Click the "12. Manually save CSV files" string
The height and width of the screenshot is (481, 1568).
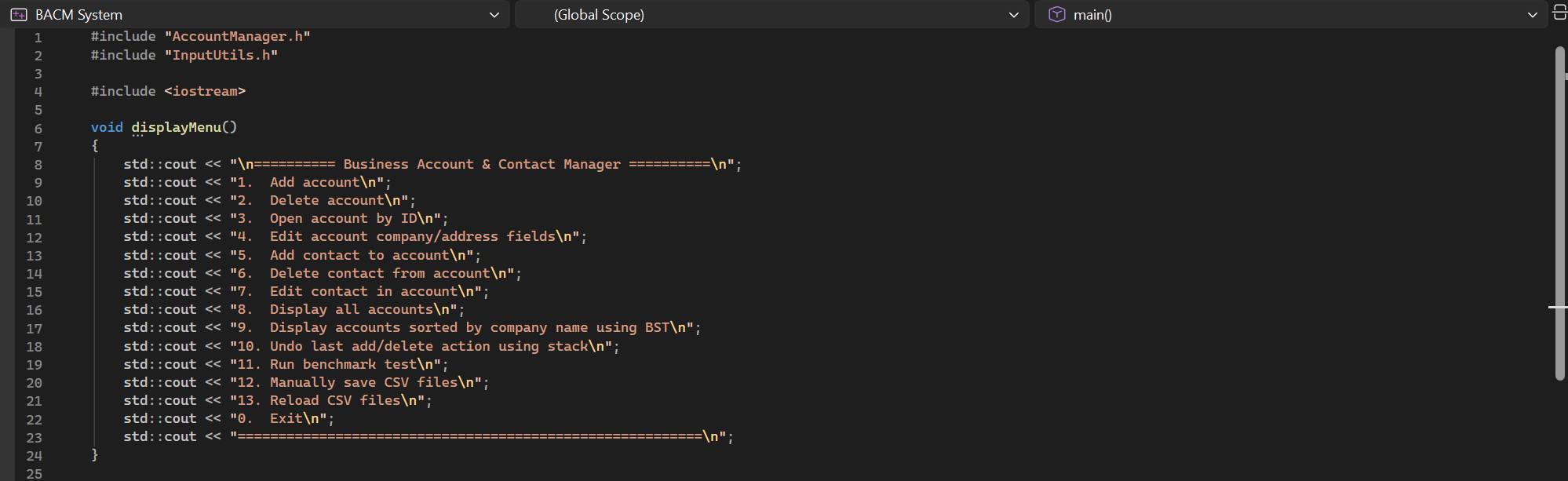click(x=356, y=382)
